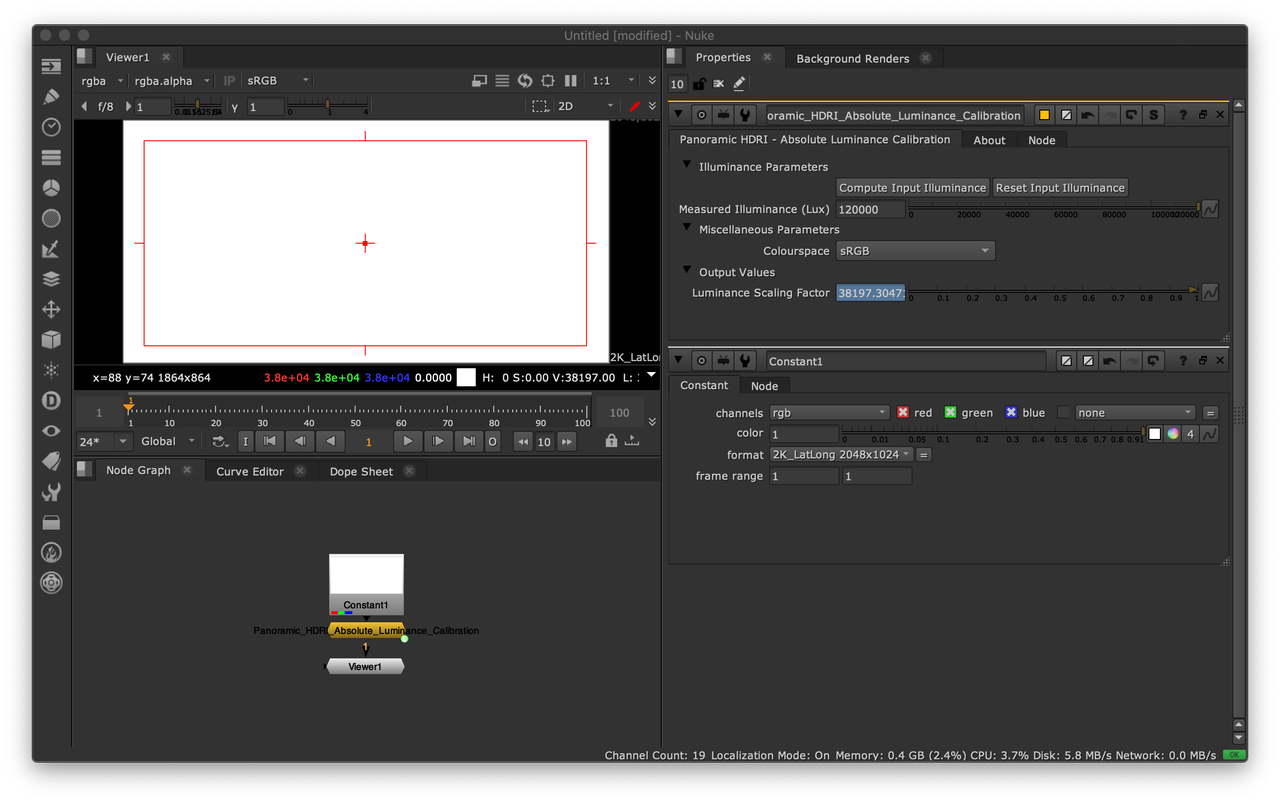Click the Compute Input Illuminance button
The image size is (1280, 802).
(x=913, y=188)
